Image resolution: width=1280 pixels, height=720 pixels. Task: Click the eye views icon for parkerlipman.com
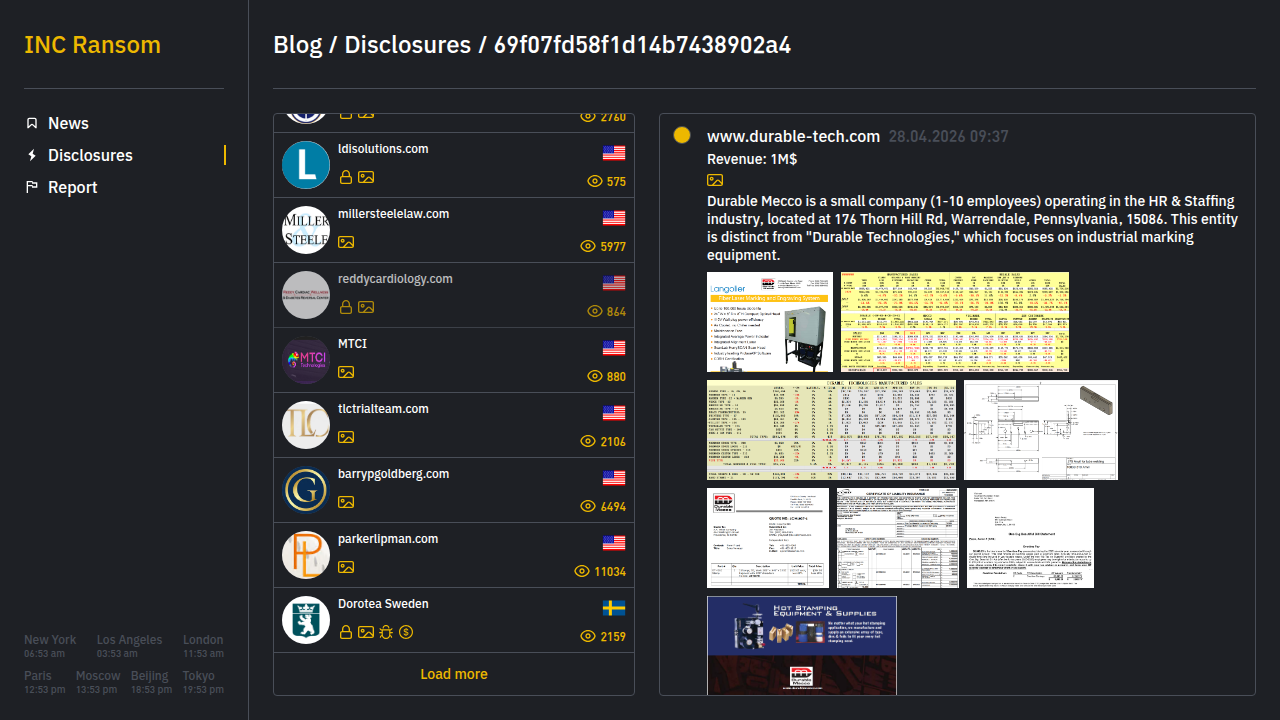click(582, 571)
